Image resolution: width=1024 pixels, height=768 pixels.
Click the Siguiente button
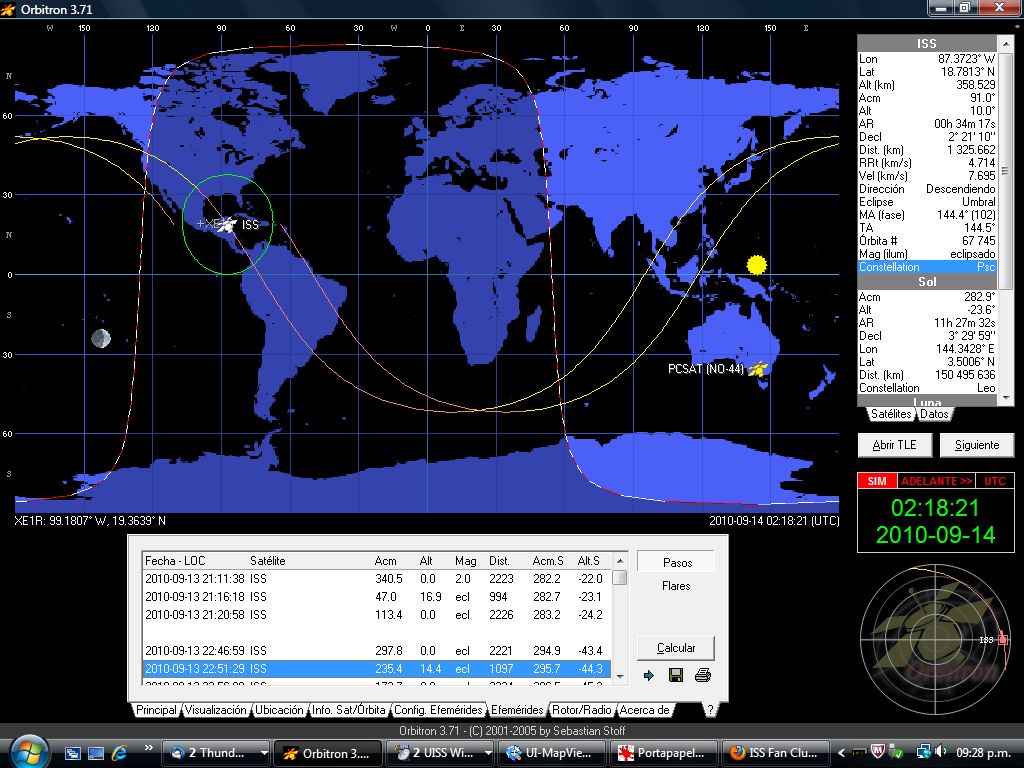coord(977,445)
